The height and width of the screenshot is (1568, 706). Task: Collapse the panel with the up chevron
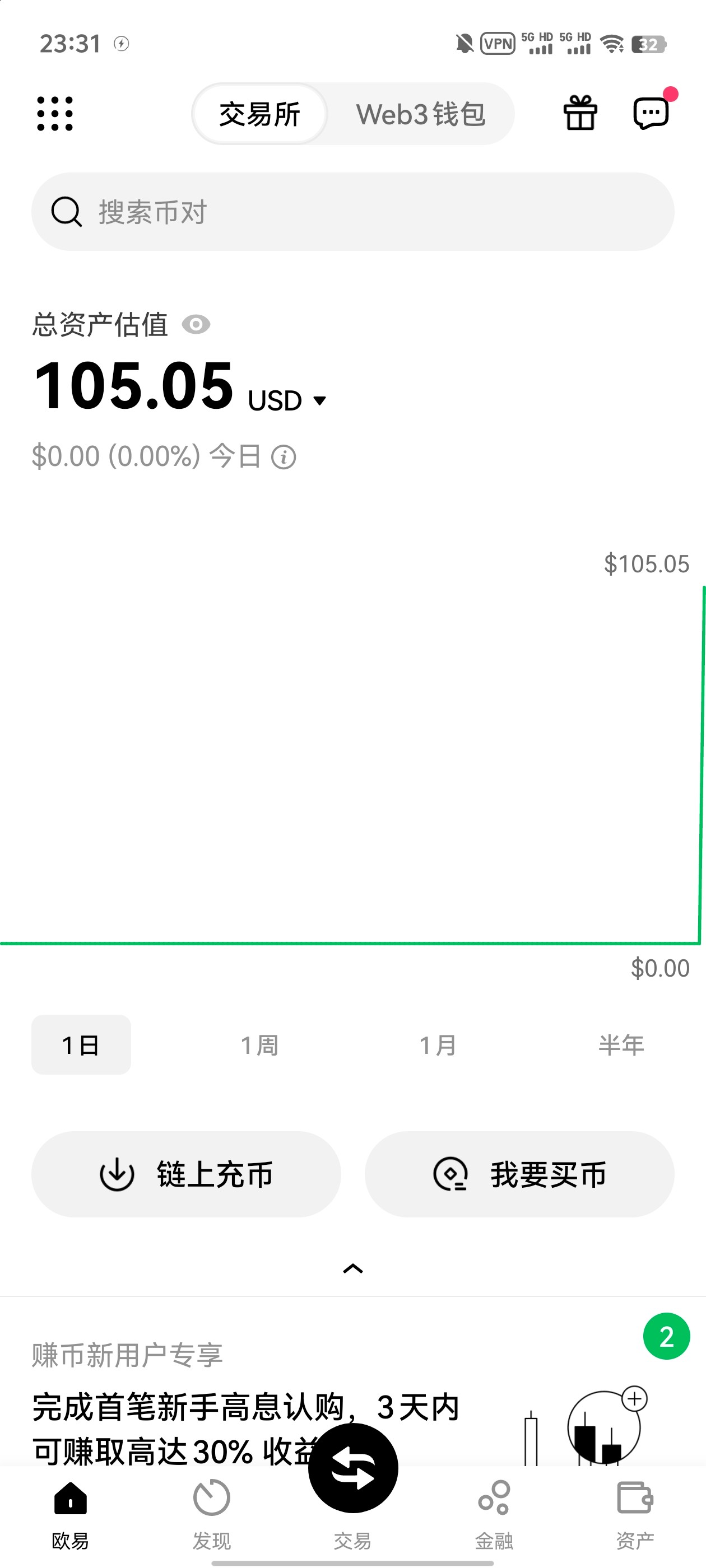(352, 1268)
